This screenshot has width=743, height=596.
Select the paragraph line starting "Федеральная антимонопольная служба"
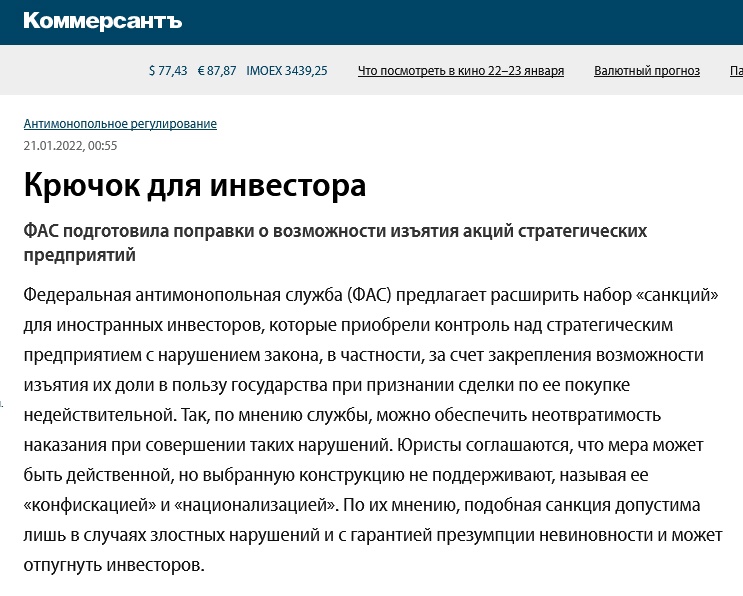tap(371, 295)
